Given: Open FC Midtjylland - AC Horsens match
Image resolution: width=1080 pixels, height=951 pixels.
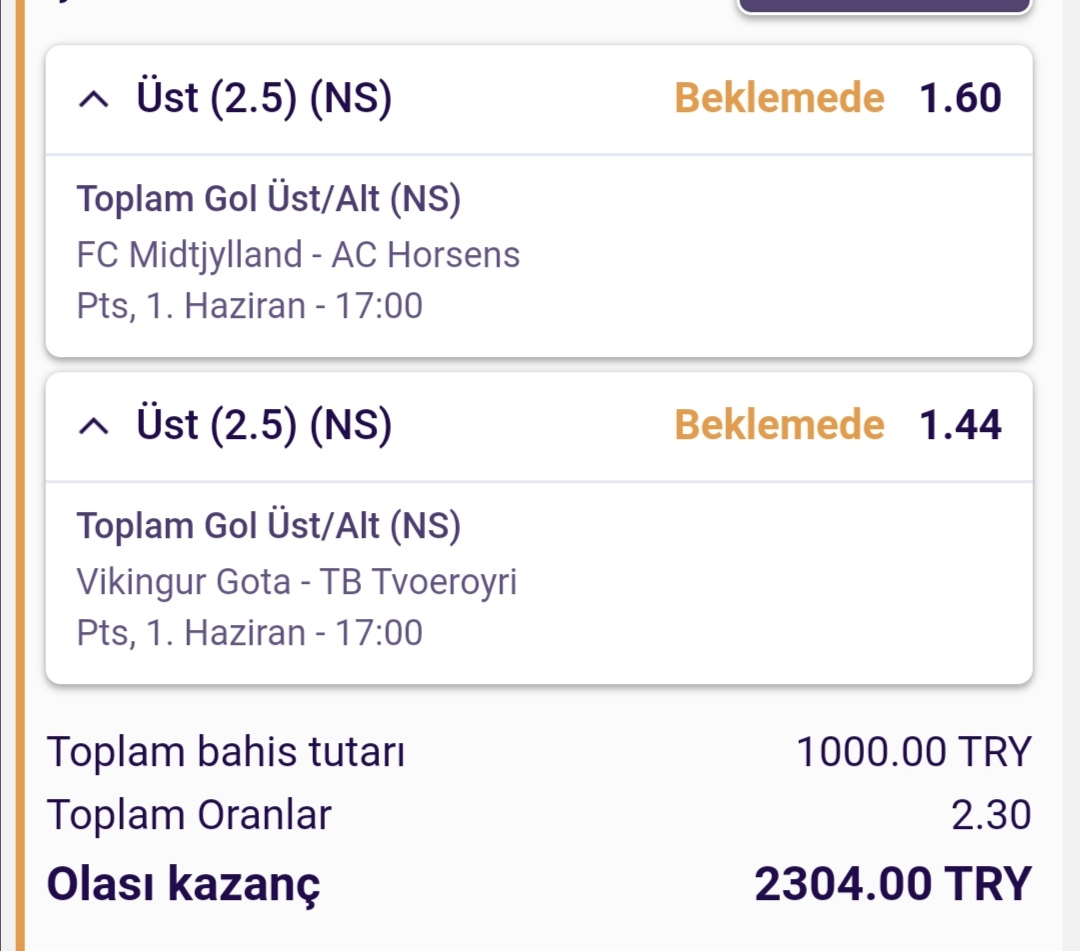Looking at the screenshot, I should [298, 255].
